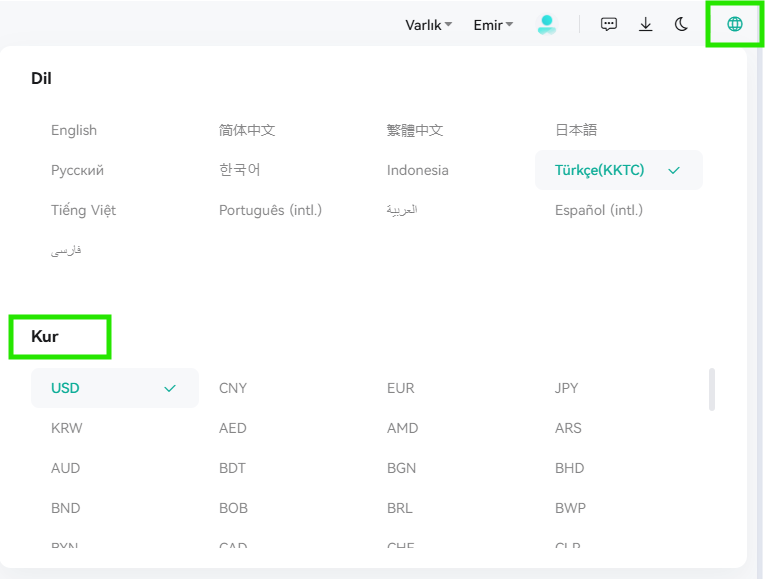Expand the Emir dropdown menu
765x579 pixels.
[493, 25]
